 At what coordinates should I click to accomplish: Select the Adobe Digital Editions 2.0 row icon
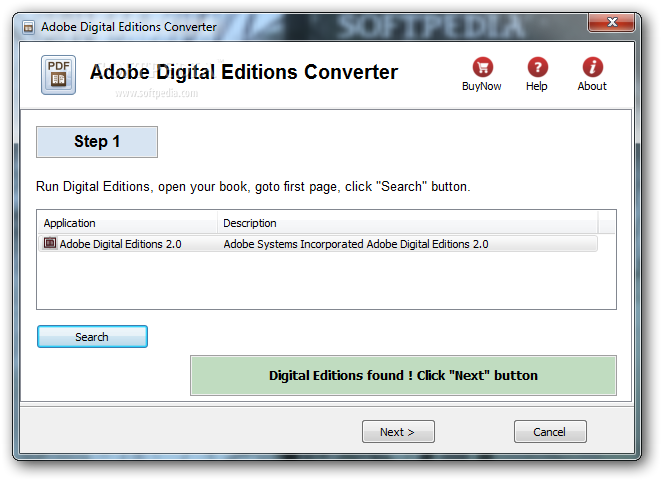point(50,243)
